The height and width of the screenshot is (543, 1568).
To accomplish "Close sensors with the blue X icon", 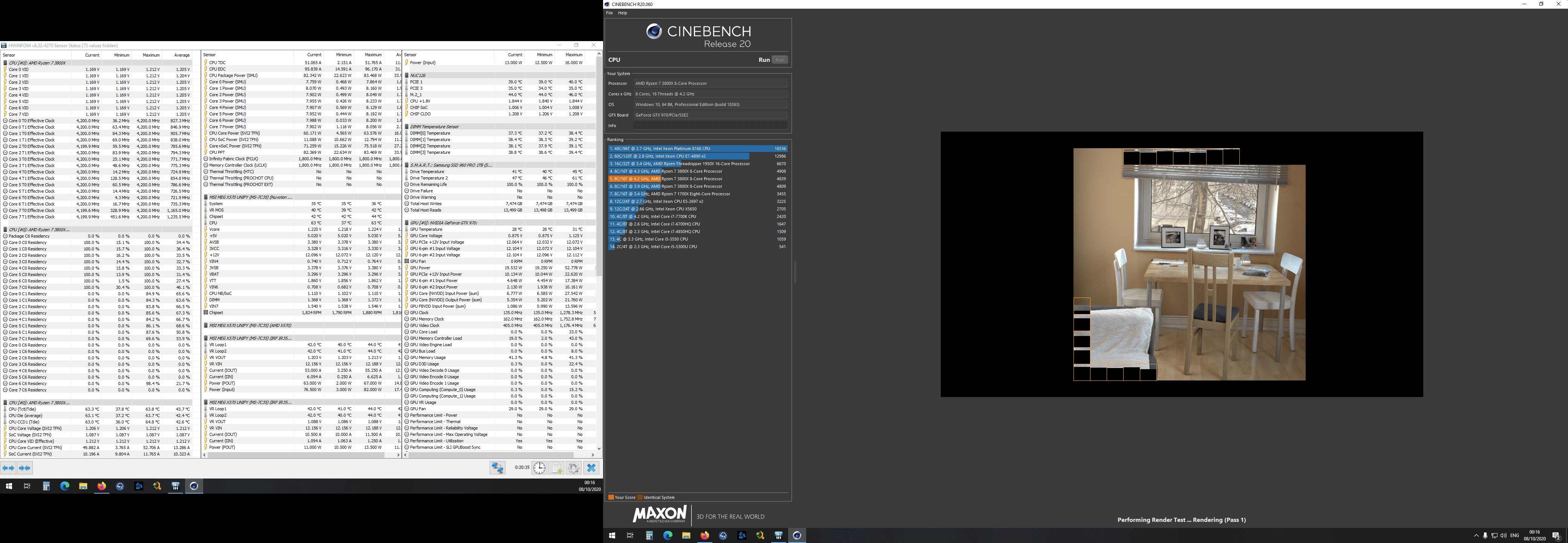I will 591,468.
